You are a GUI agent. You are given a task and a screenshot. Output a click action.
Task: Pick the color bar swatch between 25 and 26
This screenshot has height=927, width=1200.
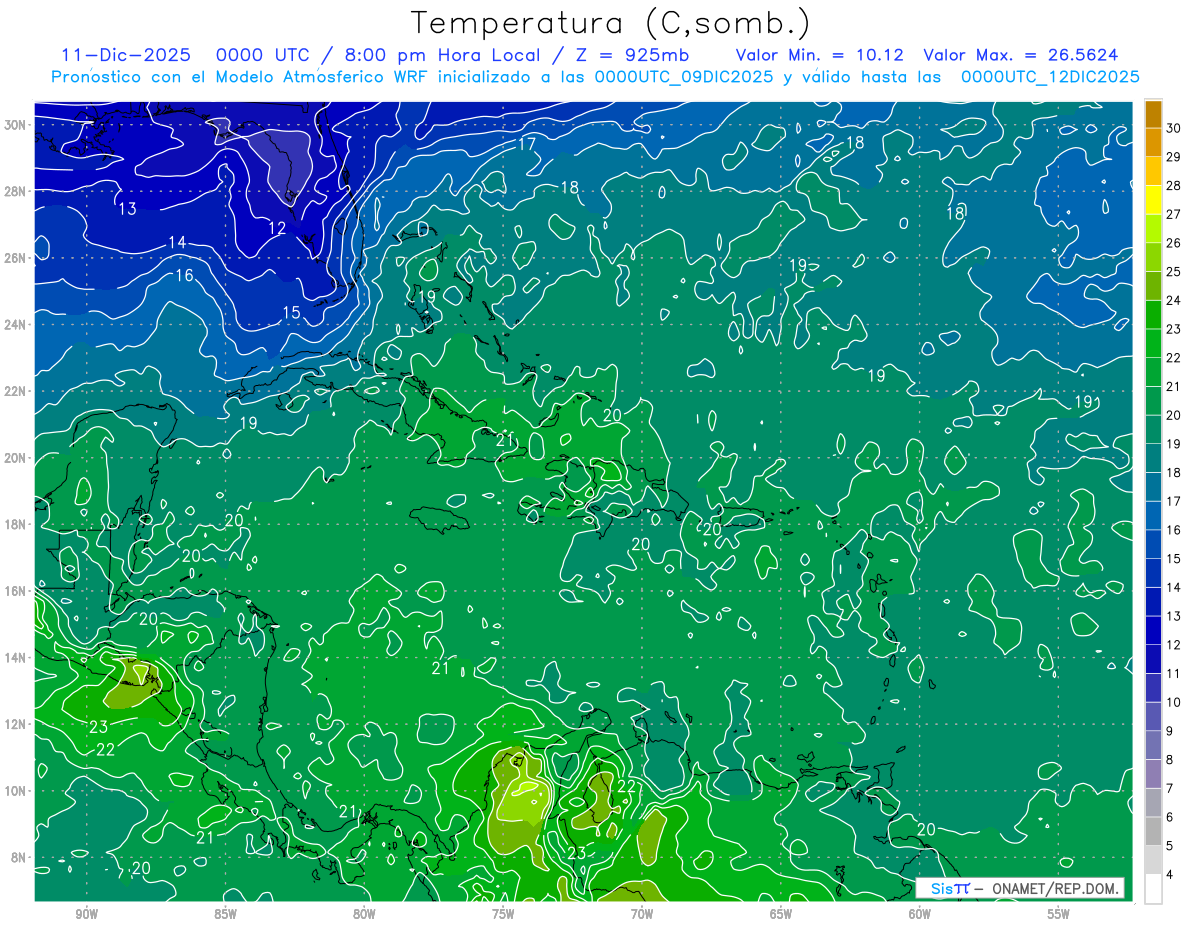pos(1153,257)
